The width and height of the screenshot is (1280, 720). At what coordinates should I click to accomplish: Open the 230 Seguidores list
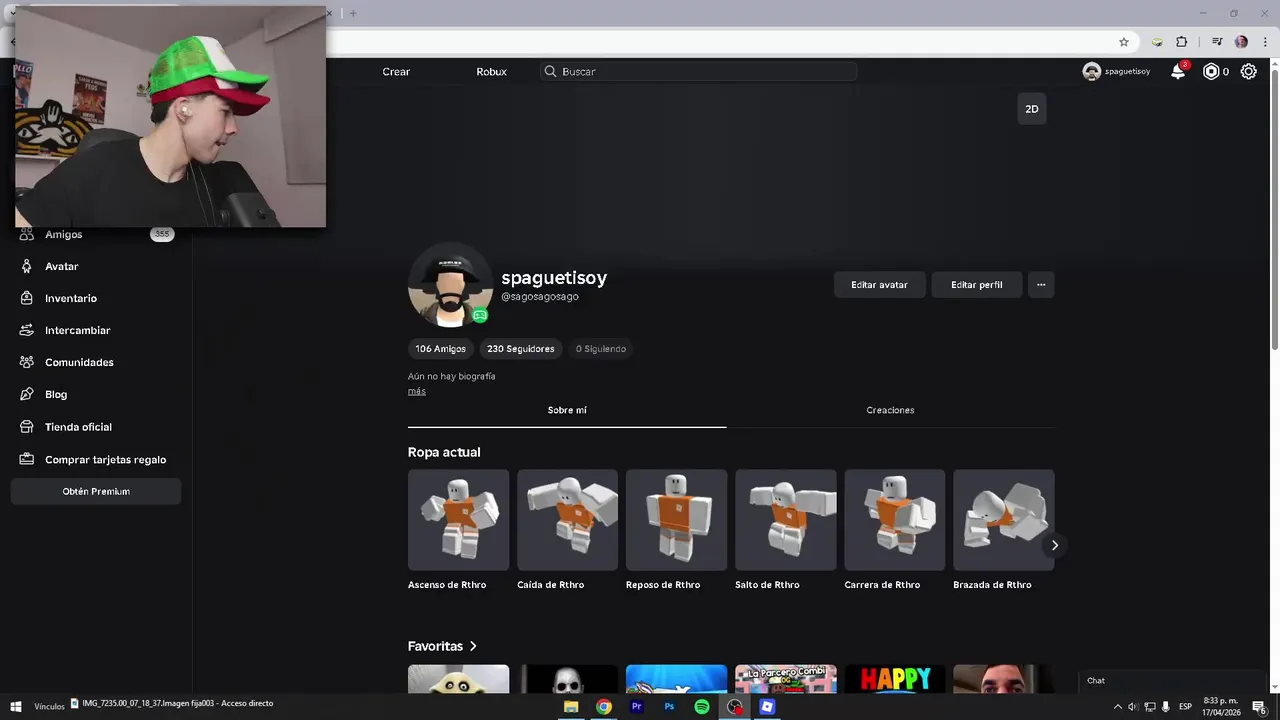click(x=520, y=349)
